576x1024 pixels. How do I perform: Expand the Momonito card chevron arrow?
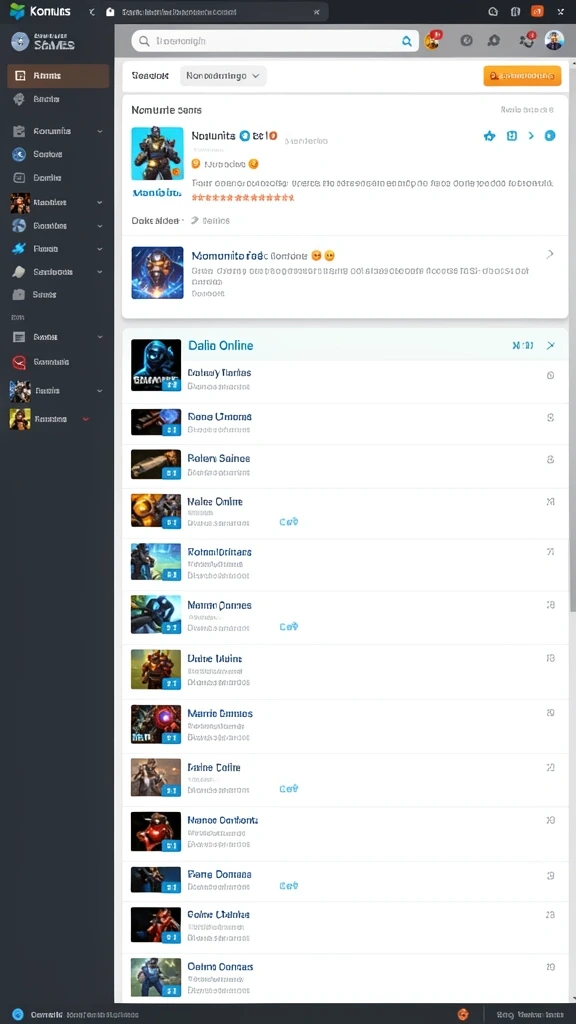click(x=550, y=254)
